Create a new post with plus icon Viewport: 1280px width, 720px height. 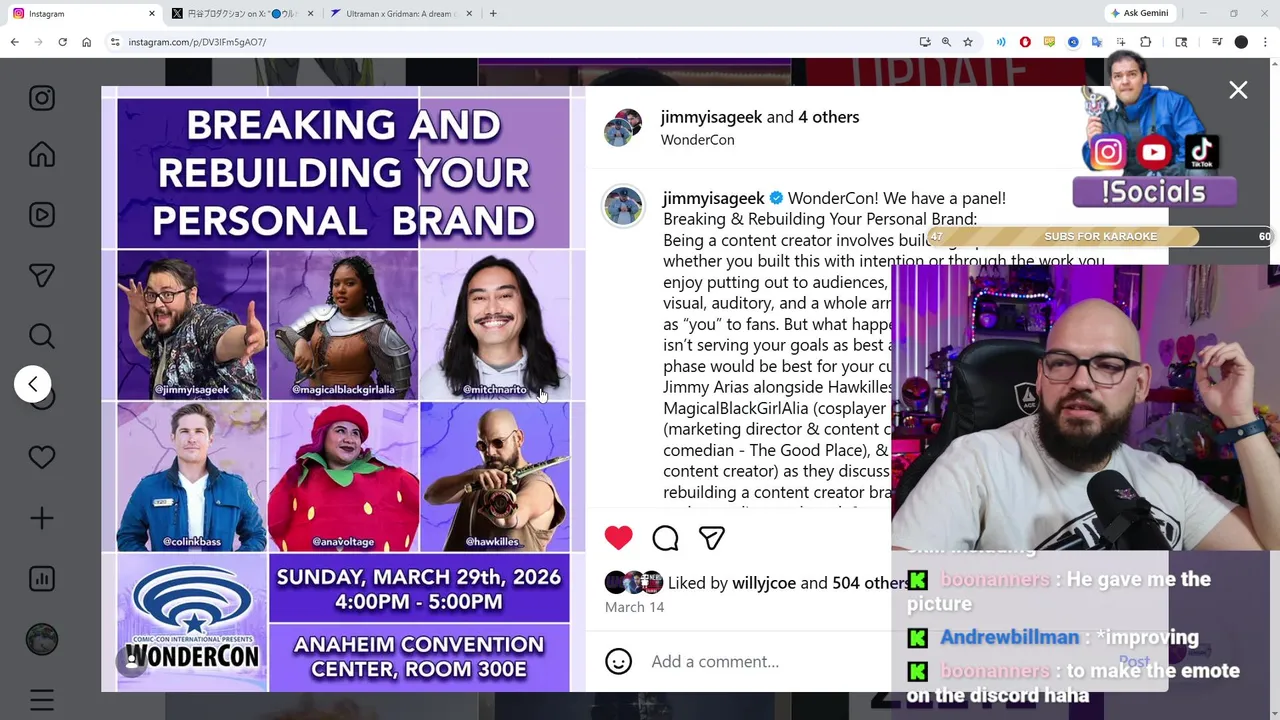[42, 518]
